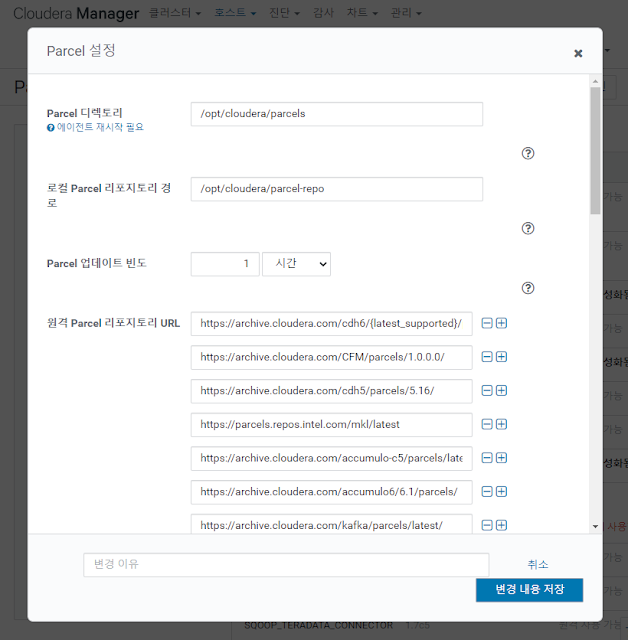Viewport: 628px width, 640px height.
Task: Open the 차트 menu
Action: pos(362,13)
